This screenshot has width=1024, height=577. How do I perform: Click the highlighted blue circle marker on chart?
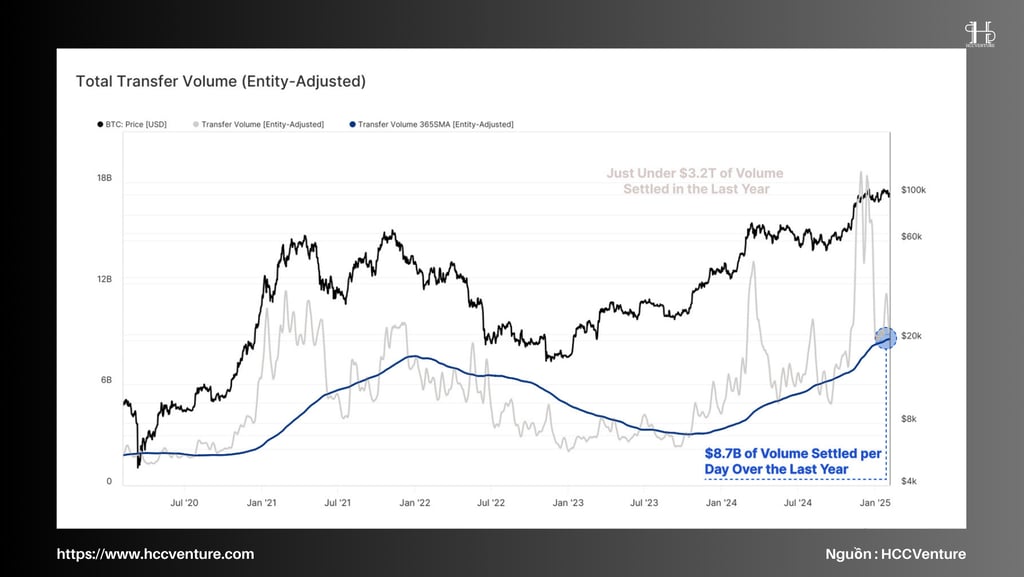click(x=886, y=338)
